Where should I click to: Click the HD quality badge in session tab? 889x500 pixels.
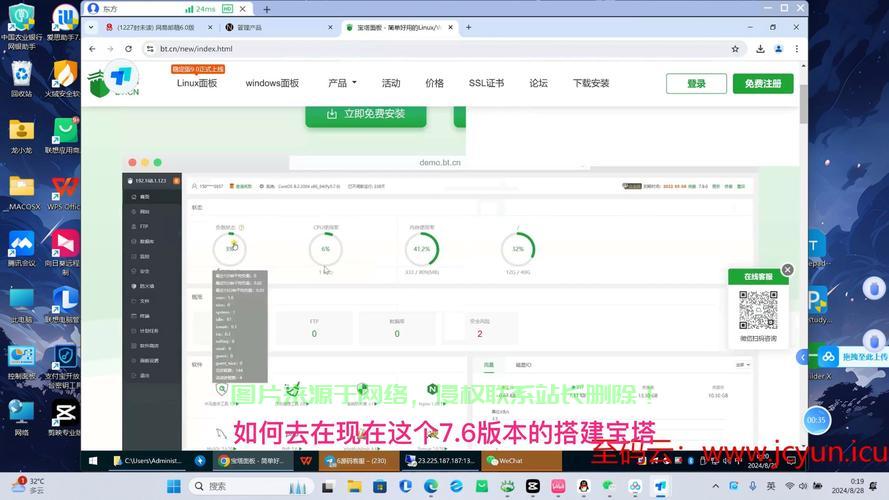227,9
